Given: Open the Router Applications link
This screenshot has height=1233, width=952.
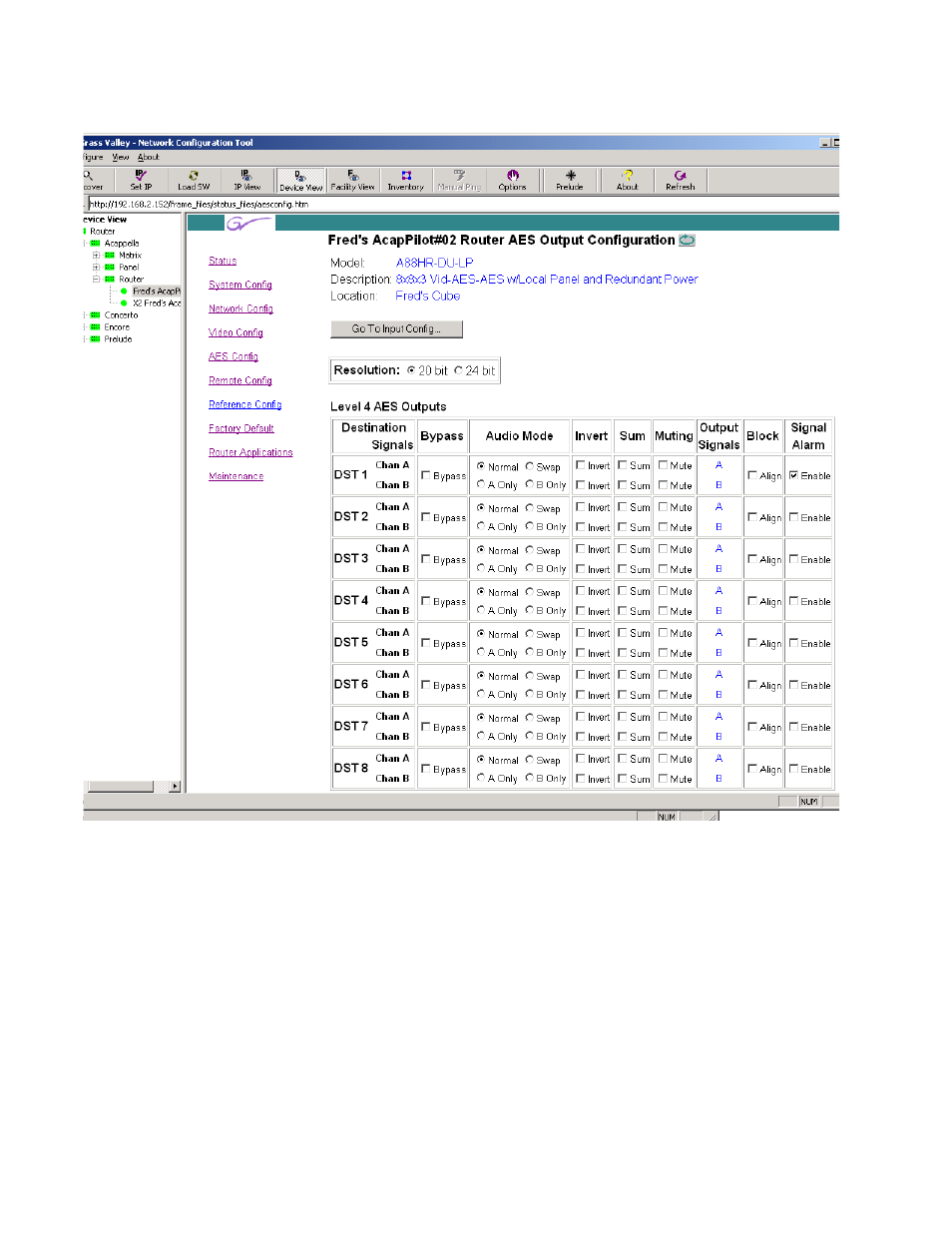Looking at the screenshot, I should 250,452.
